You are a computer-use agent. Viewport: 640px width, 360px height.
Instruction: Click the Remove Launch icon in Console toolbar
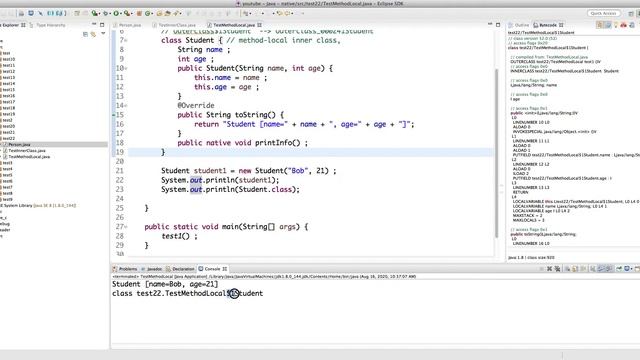[549, 269]
